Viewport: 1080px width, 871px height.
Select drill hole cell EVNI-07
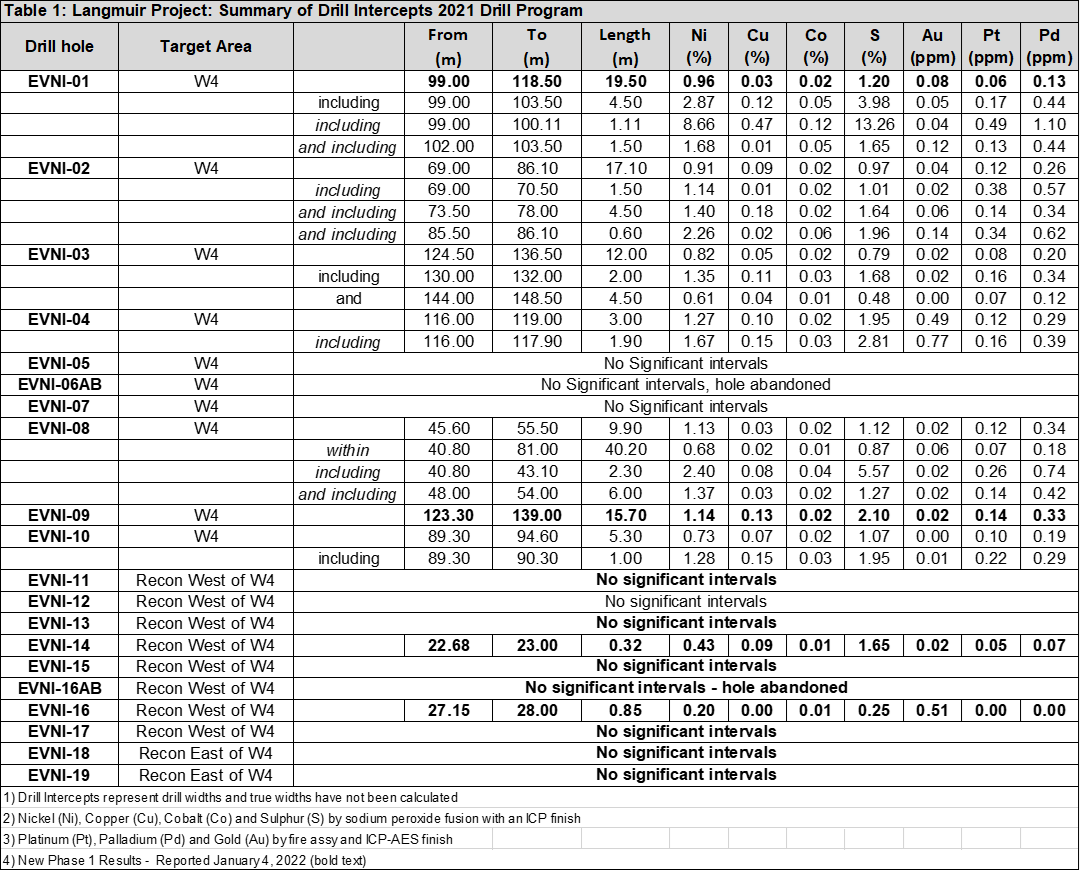59,406
